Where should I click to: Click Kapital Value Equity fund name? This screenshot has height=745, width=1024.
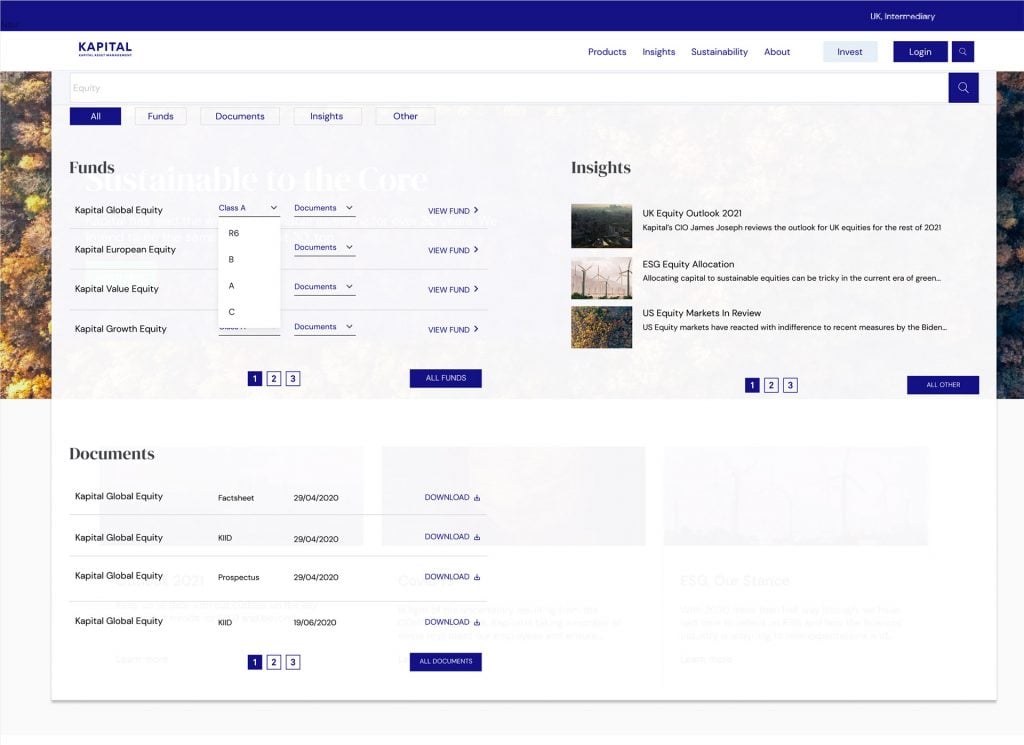coord(117,289)
